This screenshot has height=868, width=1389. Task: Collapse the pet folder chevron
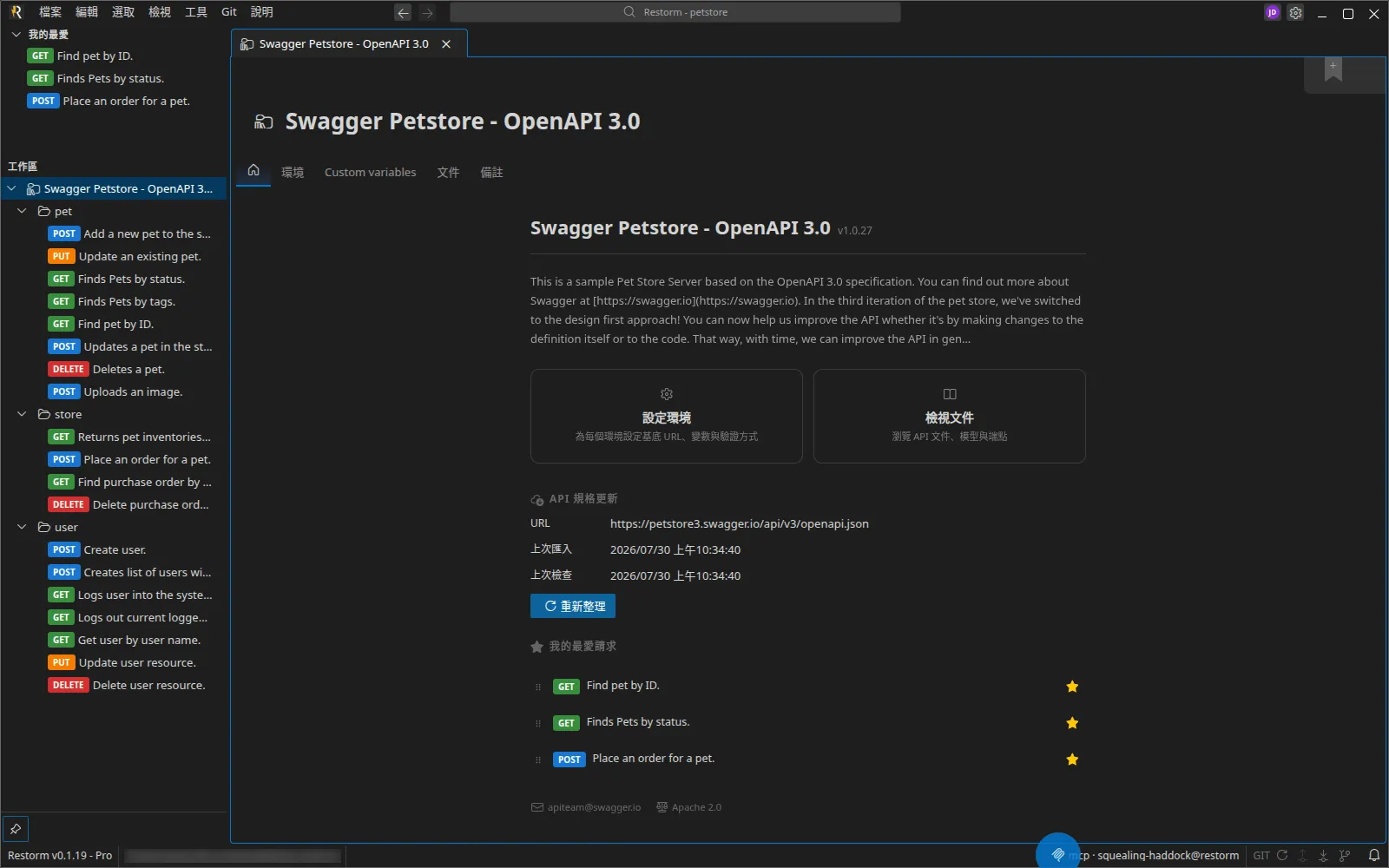pos(22,211)
